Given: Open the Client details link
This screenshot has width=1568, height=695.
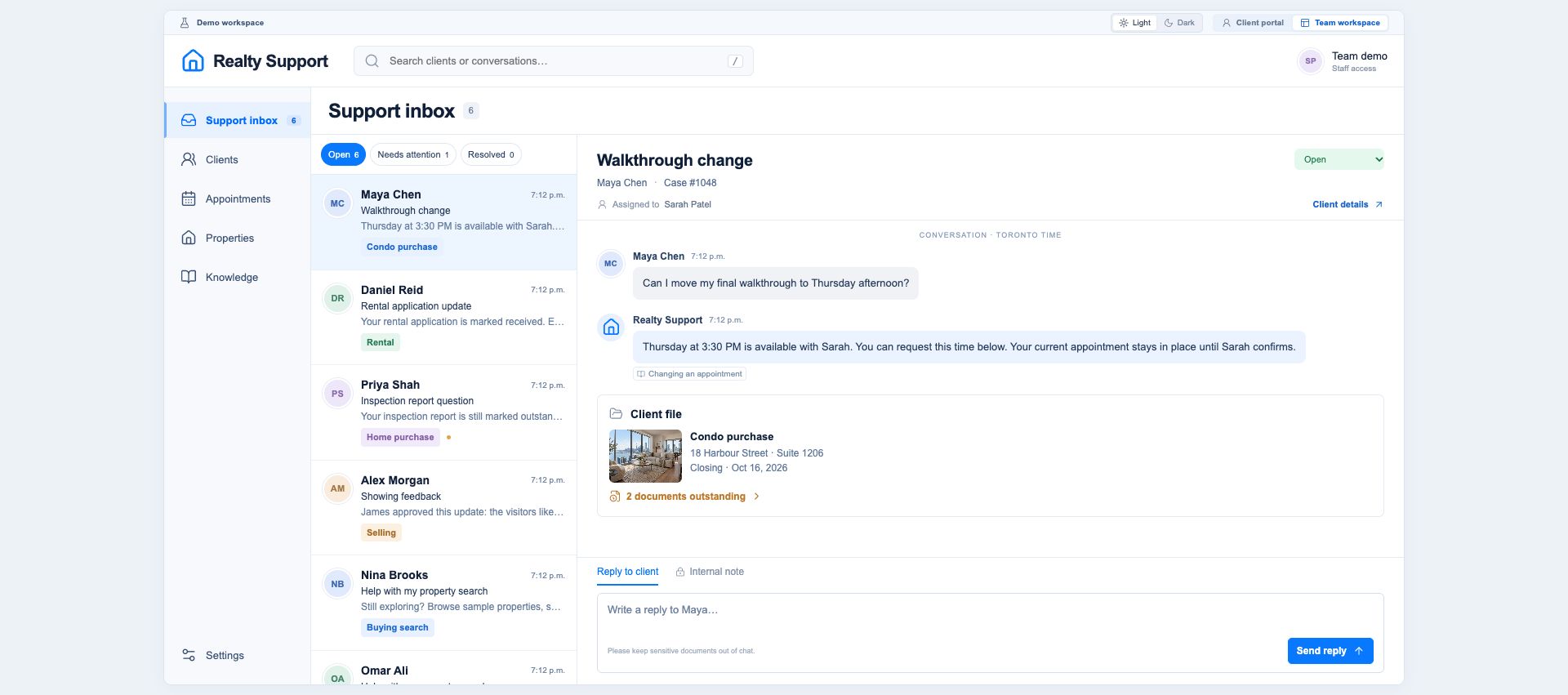Looking at the screenshot, I should point(1347,204).
